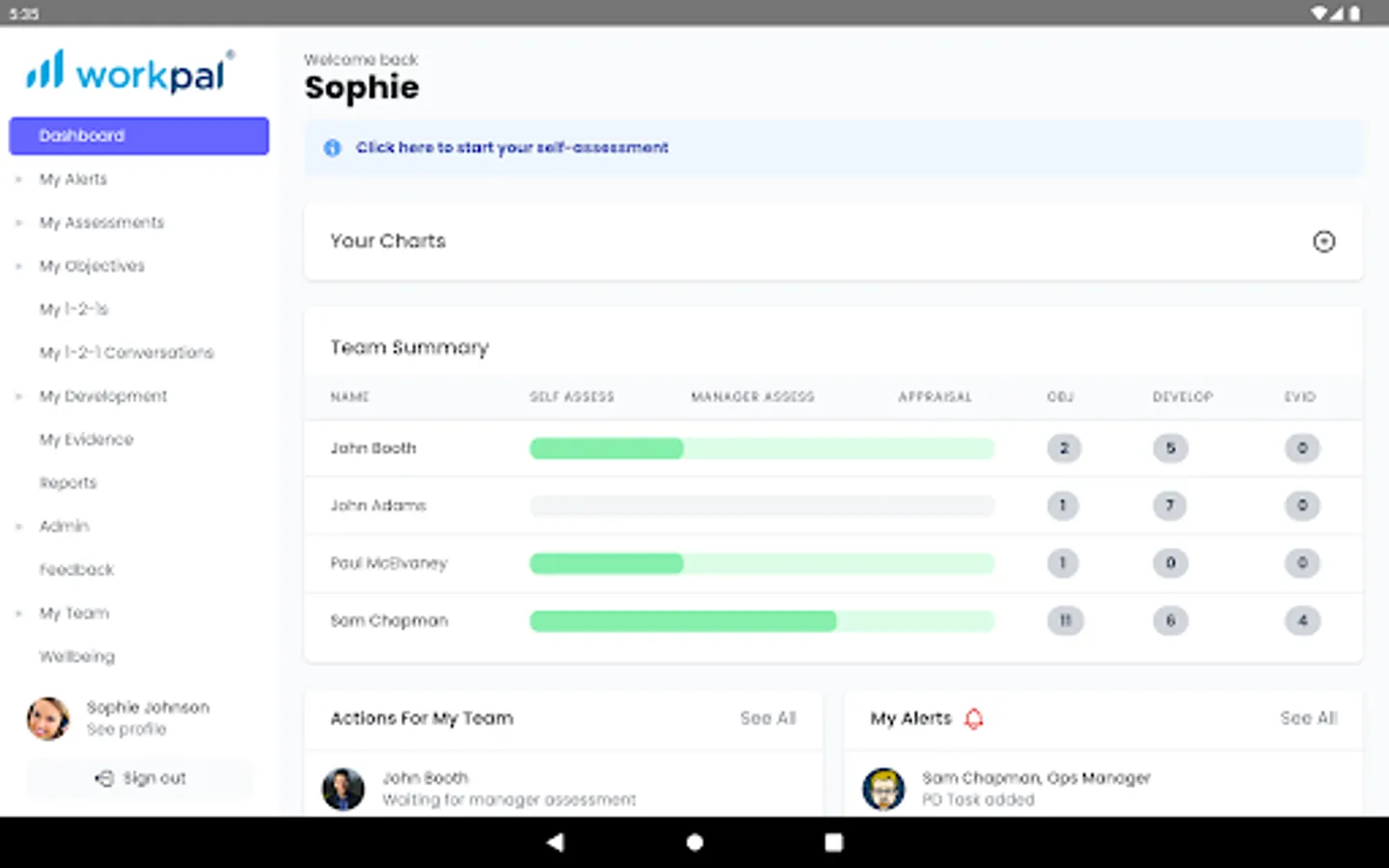Image resolution: width=1389 pixels, height=868 pixels.
Task: Open Wellbeing page
Action: coord(76,657)
